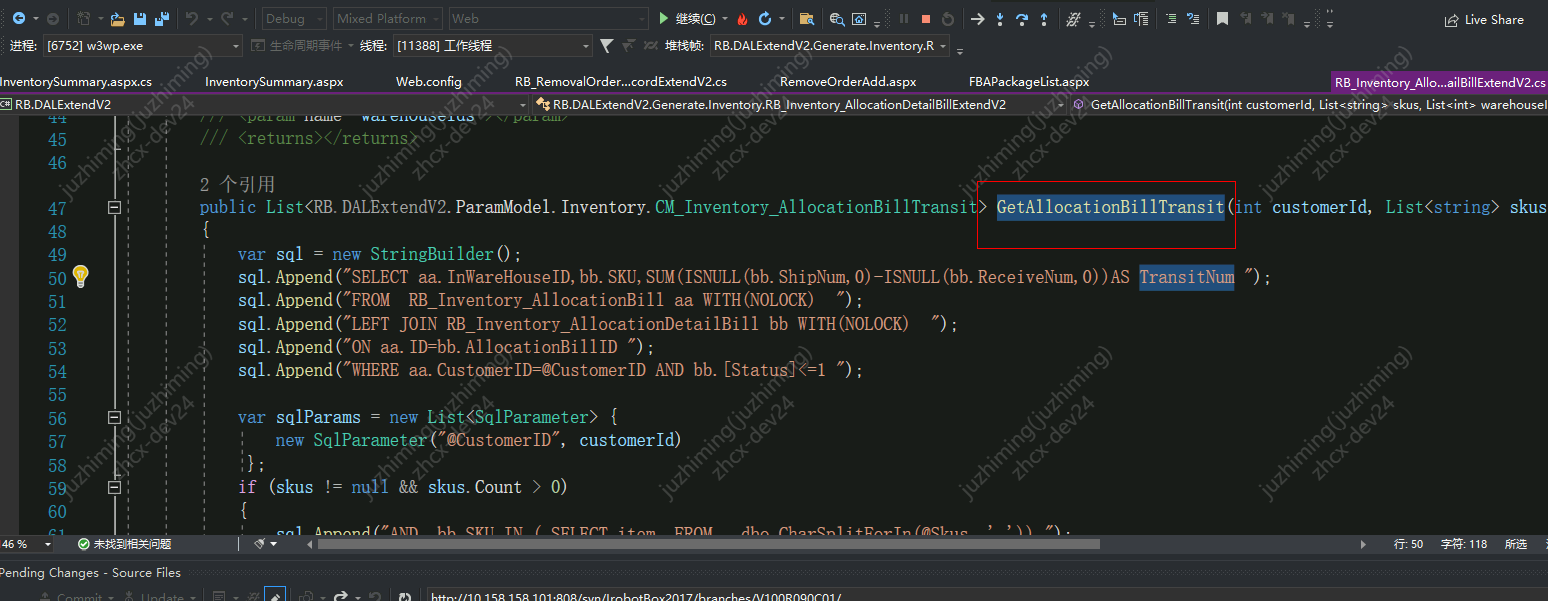This screenshot has width=1548, height=601.
Task: Click the Step Into debug icon
Action: pyautogui.click(x=1000, y=19)
